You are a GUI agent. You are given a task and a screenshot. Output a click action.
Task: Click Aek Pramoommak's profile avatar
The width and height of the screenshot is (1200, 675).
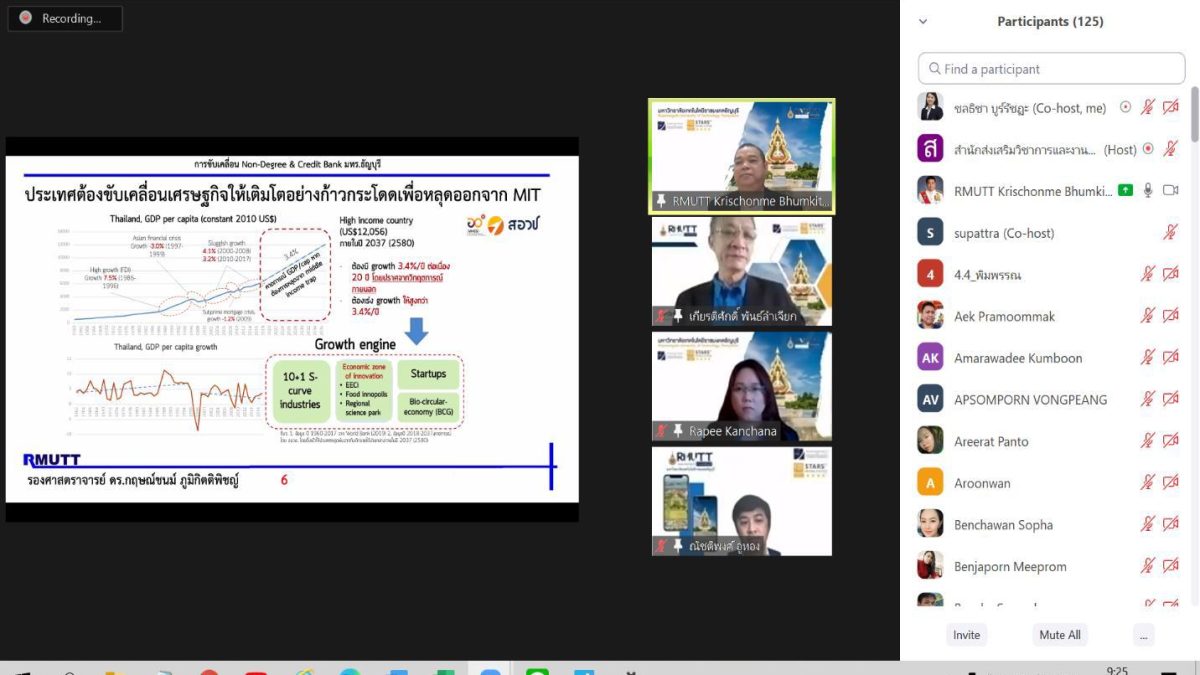pyautogui.click(x=930, y=316)
